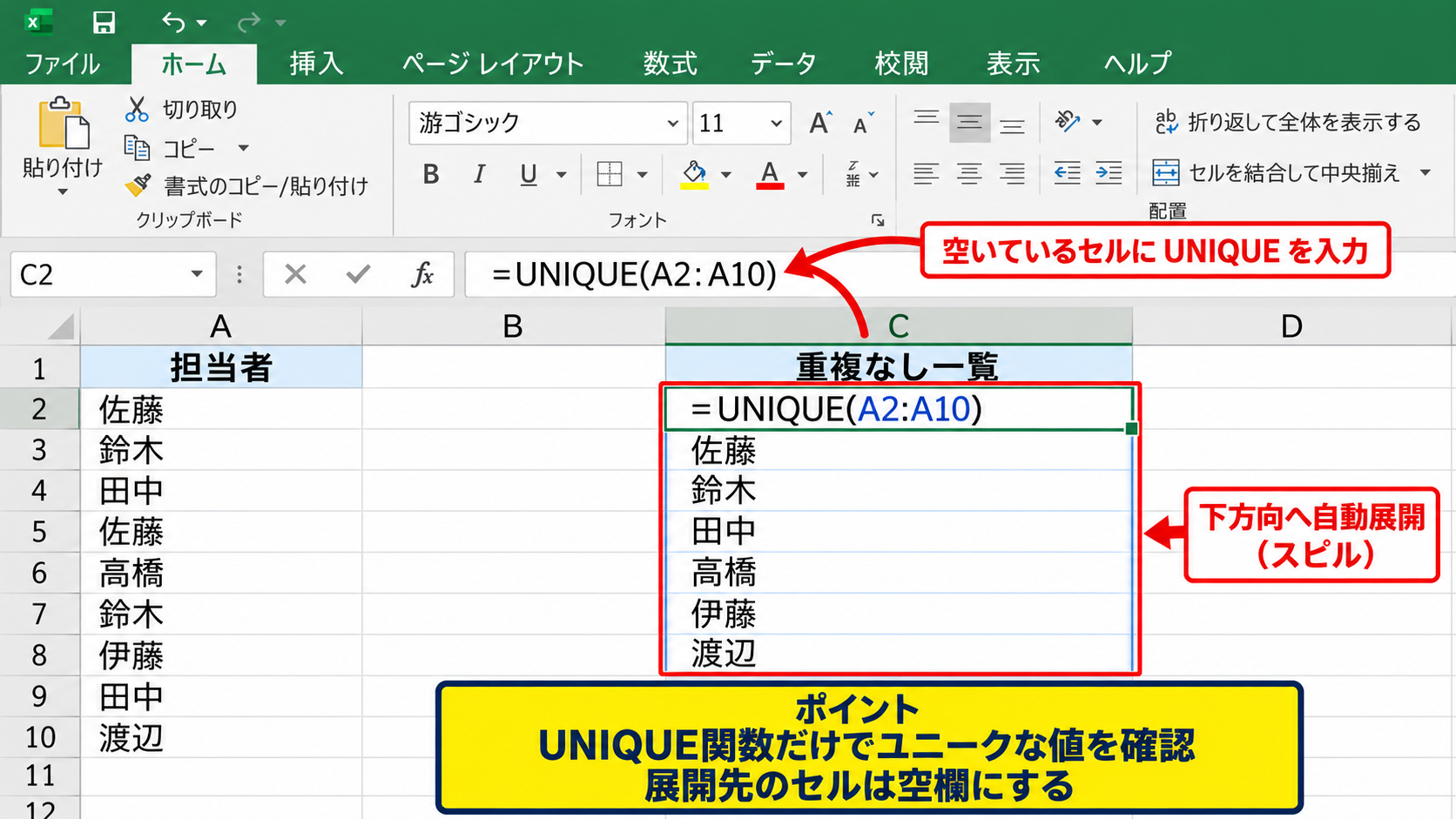This screenshot has height=819, width=1456.
Task: Open the 游ゴシック font name dropdown
Action: tap(672, 124)
